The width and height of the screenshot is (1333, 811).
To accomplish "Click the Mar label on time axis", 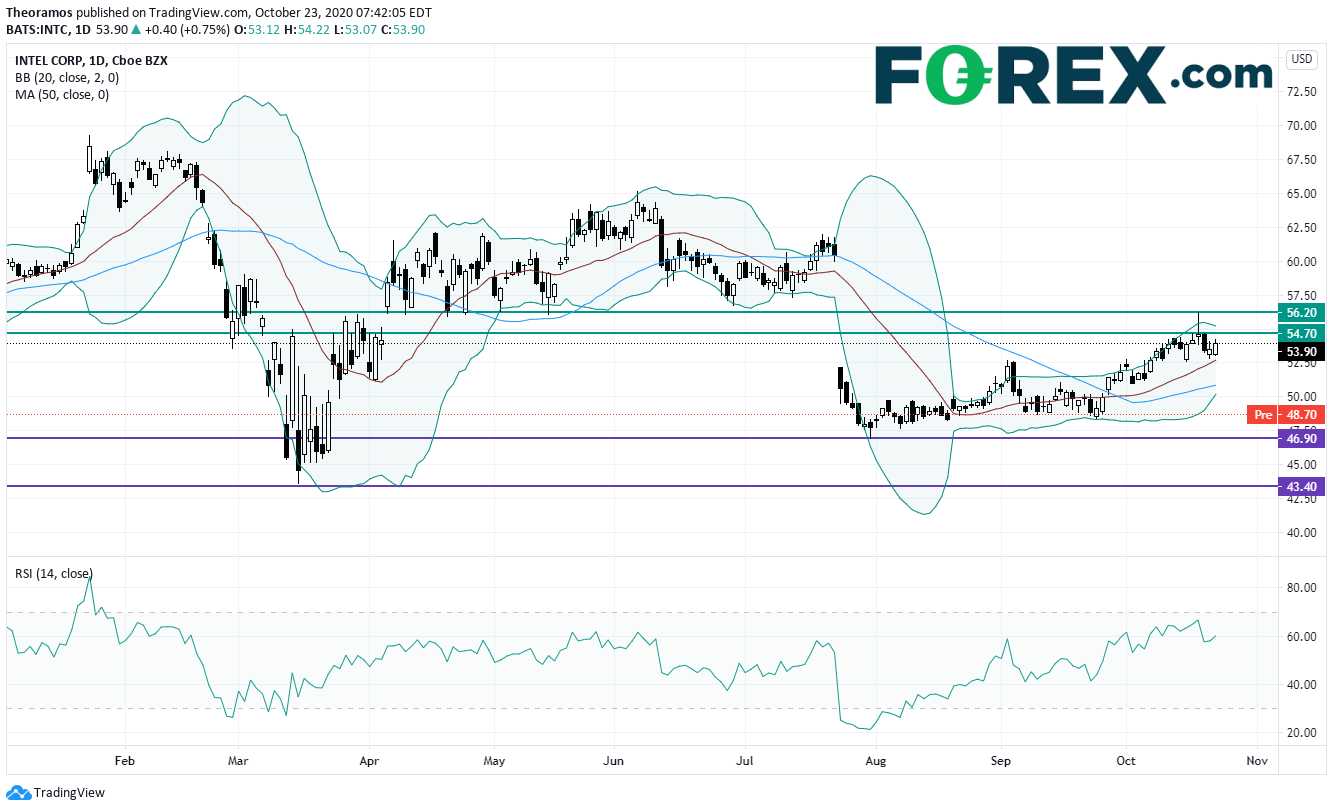I will point(238,761).
